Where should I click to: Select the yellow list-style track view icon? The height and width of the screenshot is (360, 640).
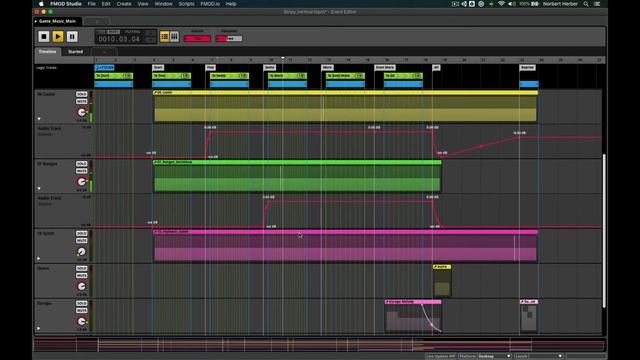coord(164,37)
